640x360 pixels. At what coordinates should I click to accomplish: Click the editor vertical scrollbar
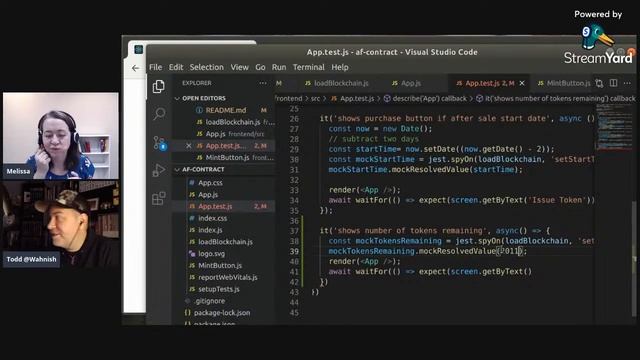634,259
